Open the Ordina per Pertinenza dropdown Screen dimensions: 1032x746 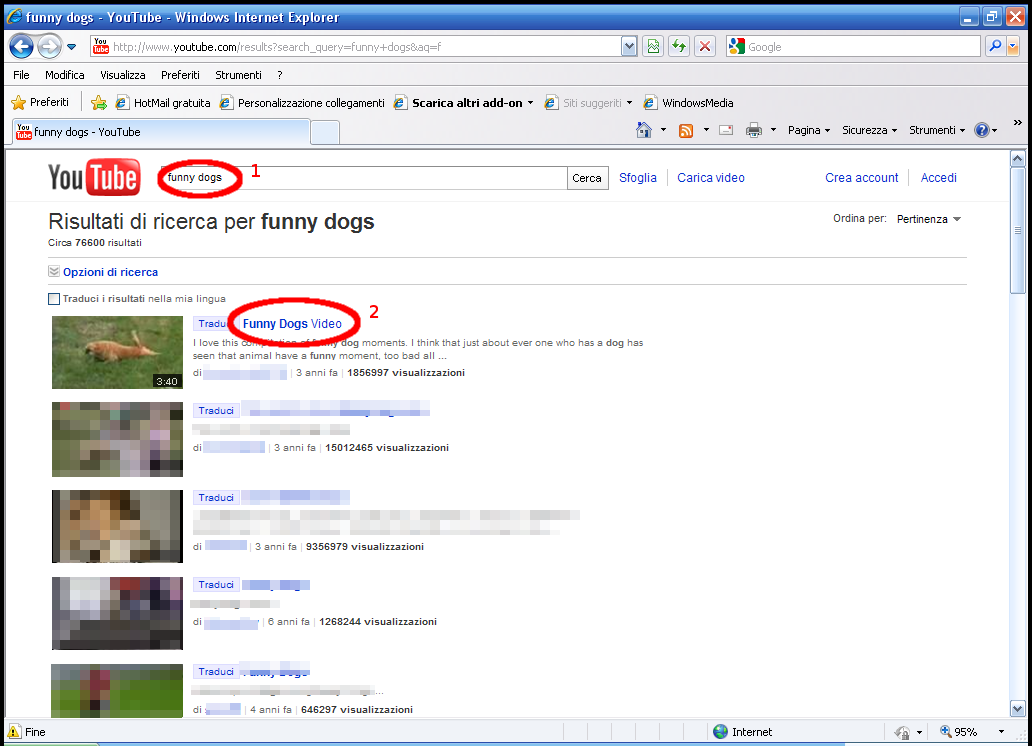click(929, 219)
